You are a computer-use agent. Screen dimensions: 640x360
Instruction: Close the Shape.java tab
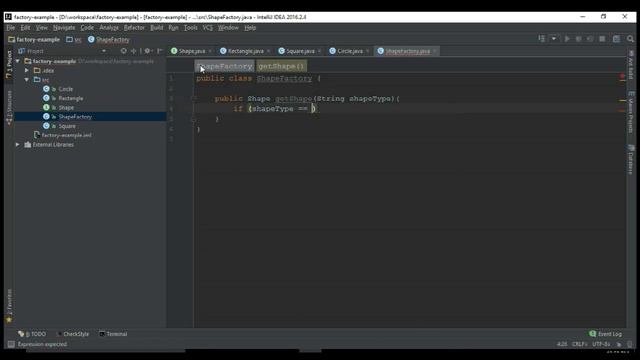[x=210, y=51]
